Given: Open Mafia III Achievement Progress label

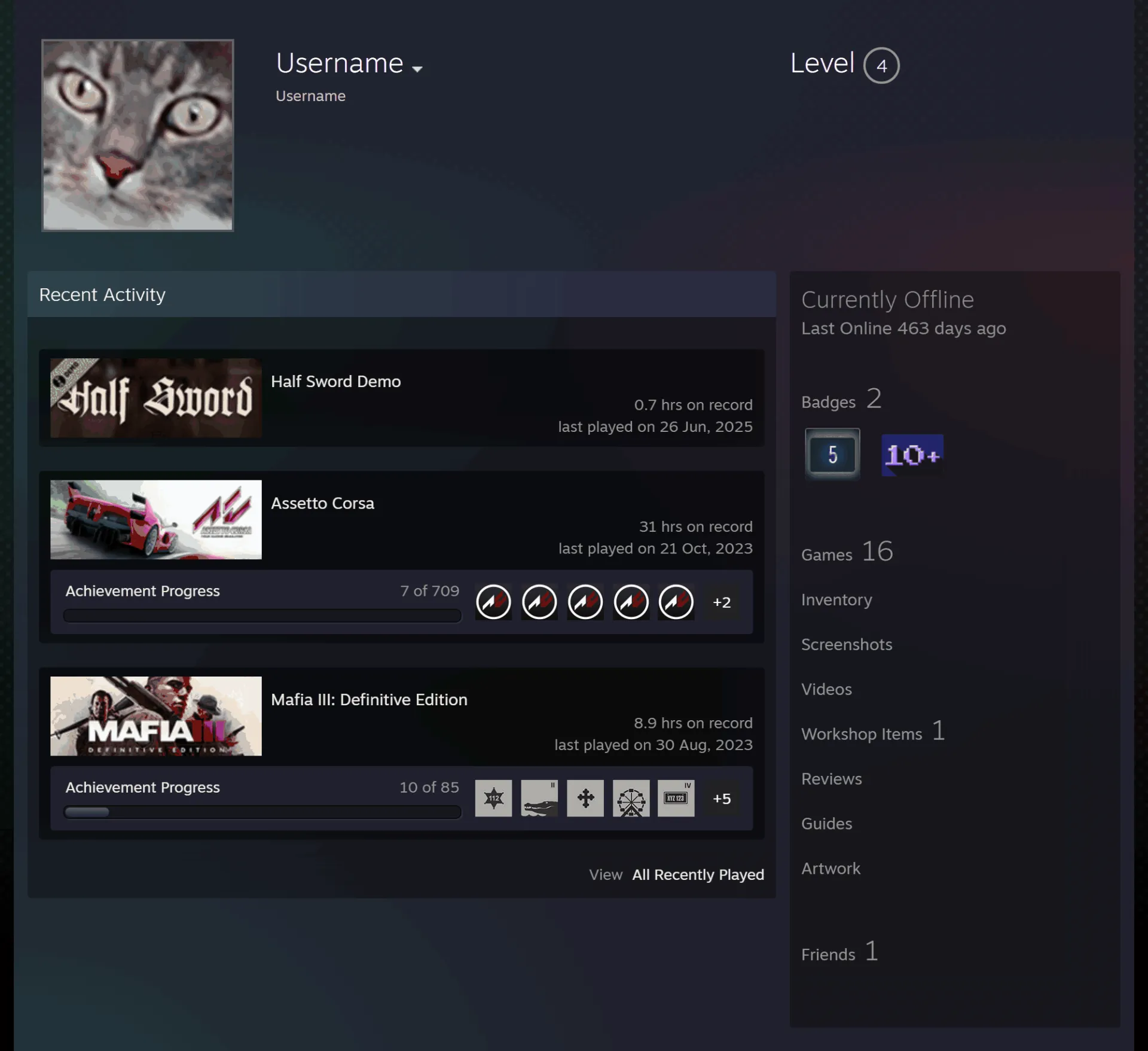Looking at the screenshot, I should [143, 787].
